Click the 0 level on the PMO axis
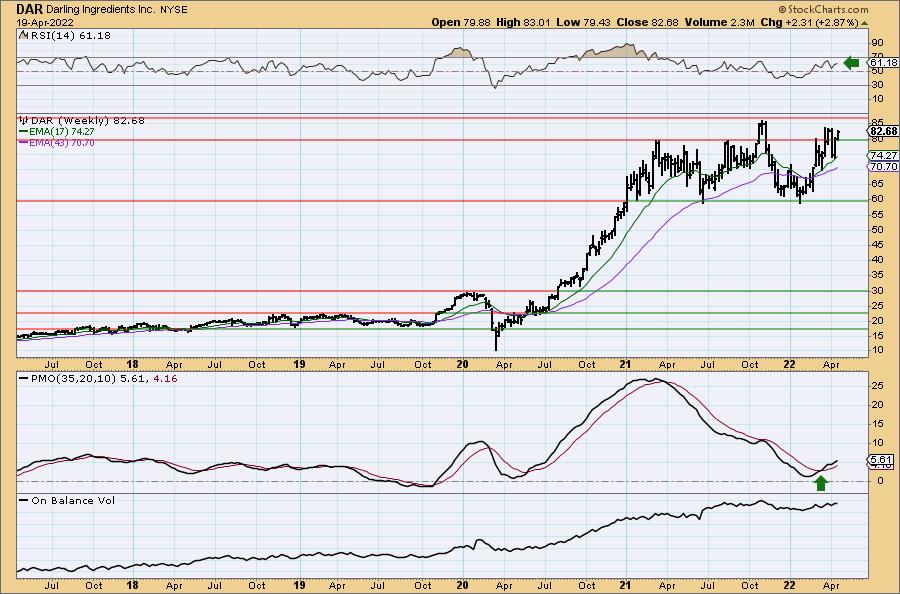 pos(880,481)
